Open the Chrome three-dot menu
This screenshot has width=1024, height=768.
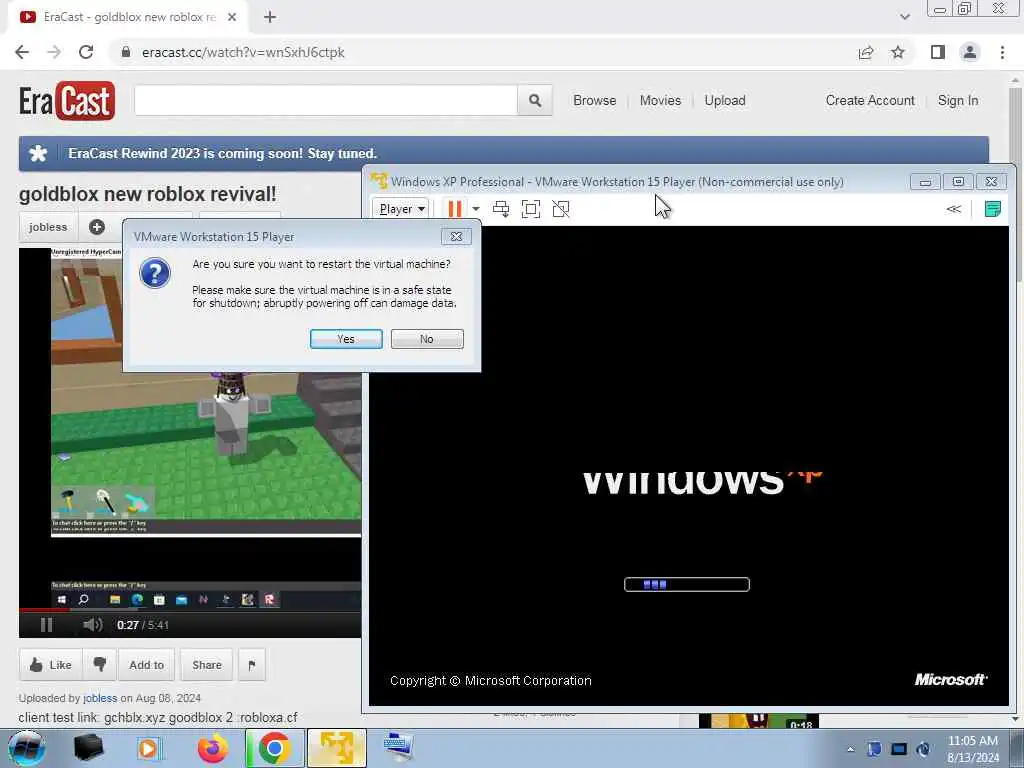1002,52
